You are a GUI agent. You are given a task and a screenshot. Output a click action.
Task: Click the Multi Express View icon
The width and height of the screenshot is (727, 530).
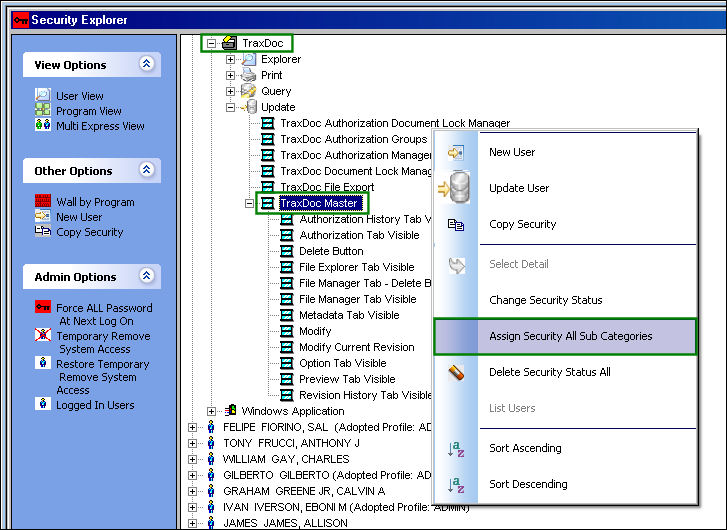click(43, 125)
